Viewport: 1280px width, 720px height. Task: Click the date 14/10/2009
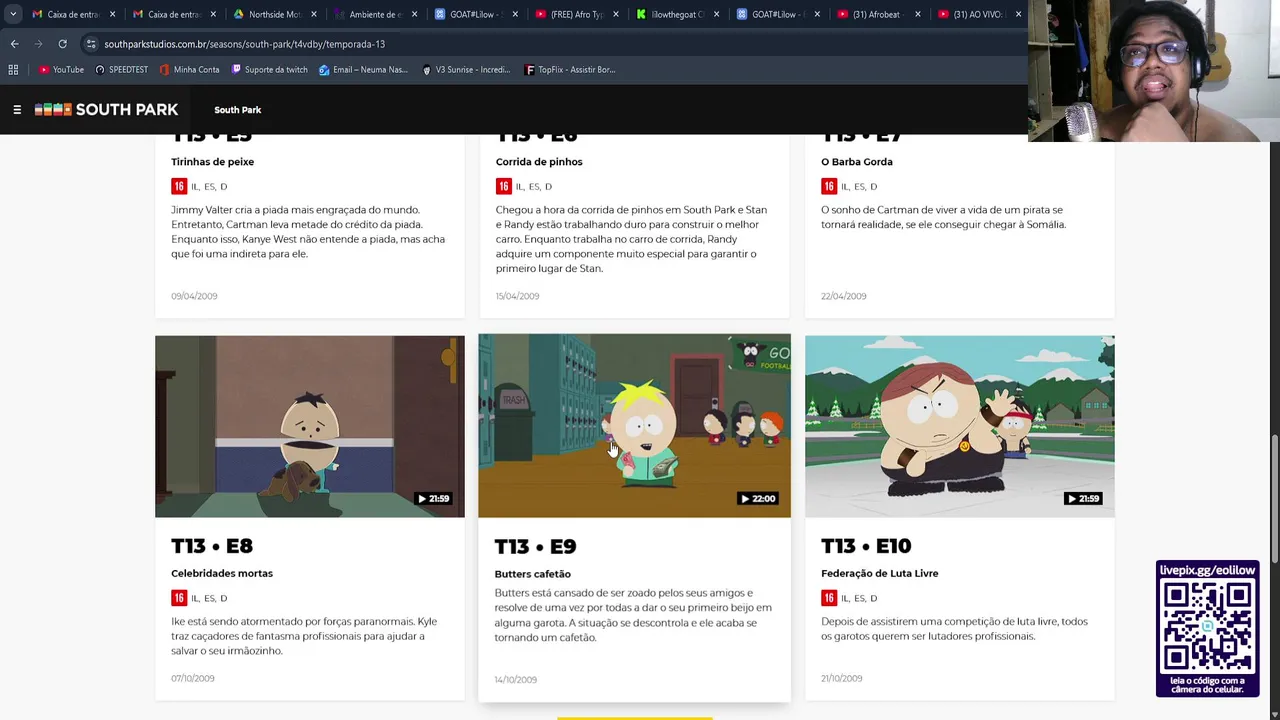pos(515,679)
